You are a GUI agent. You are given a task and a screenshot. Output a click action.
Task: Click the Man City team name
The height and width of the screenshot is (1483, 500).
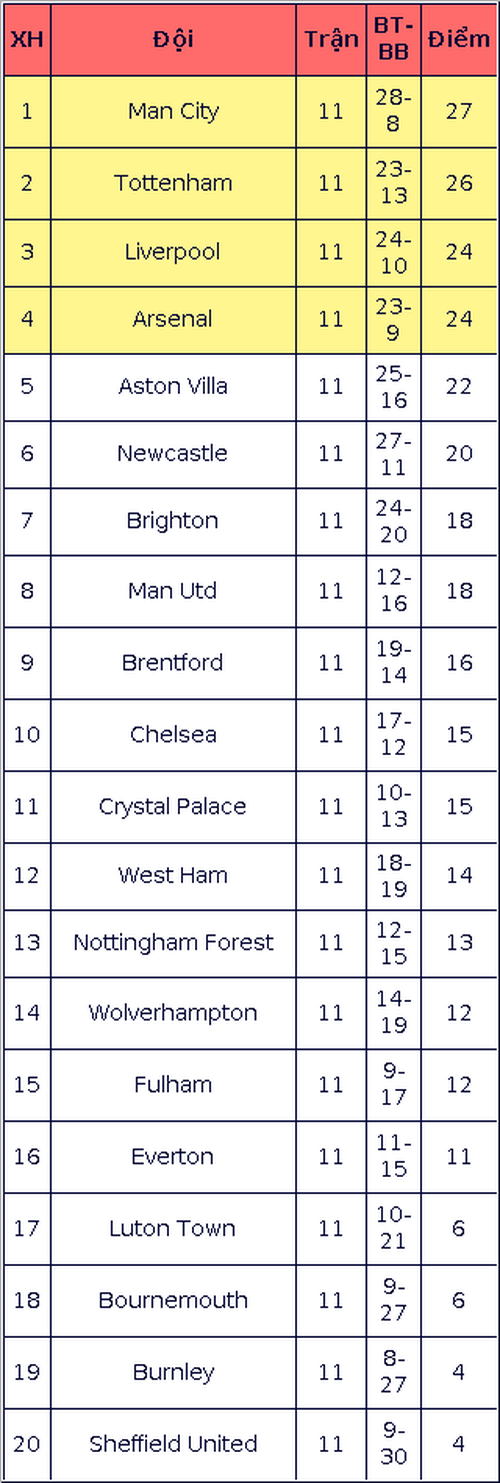tap(173, 112)
